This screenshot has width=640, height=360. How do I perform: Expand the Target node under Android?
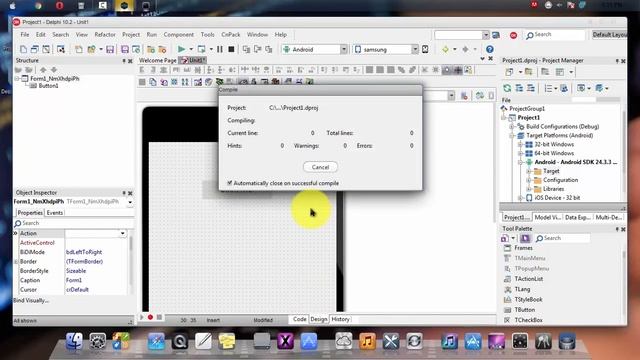[x=529, y=171]
